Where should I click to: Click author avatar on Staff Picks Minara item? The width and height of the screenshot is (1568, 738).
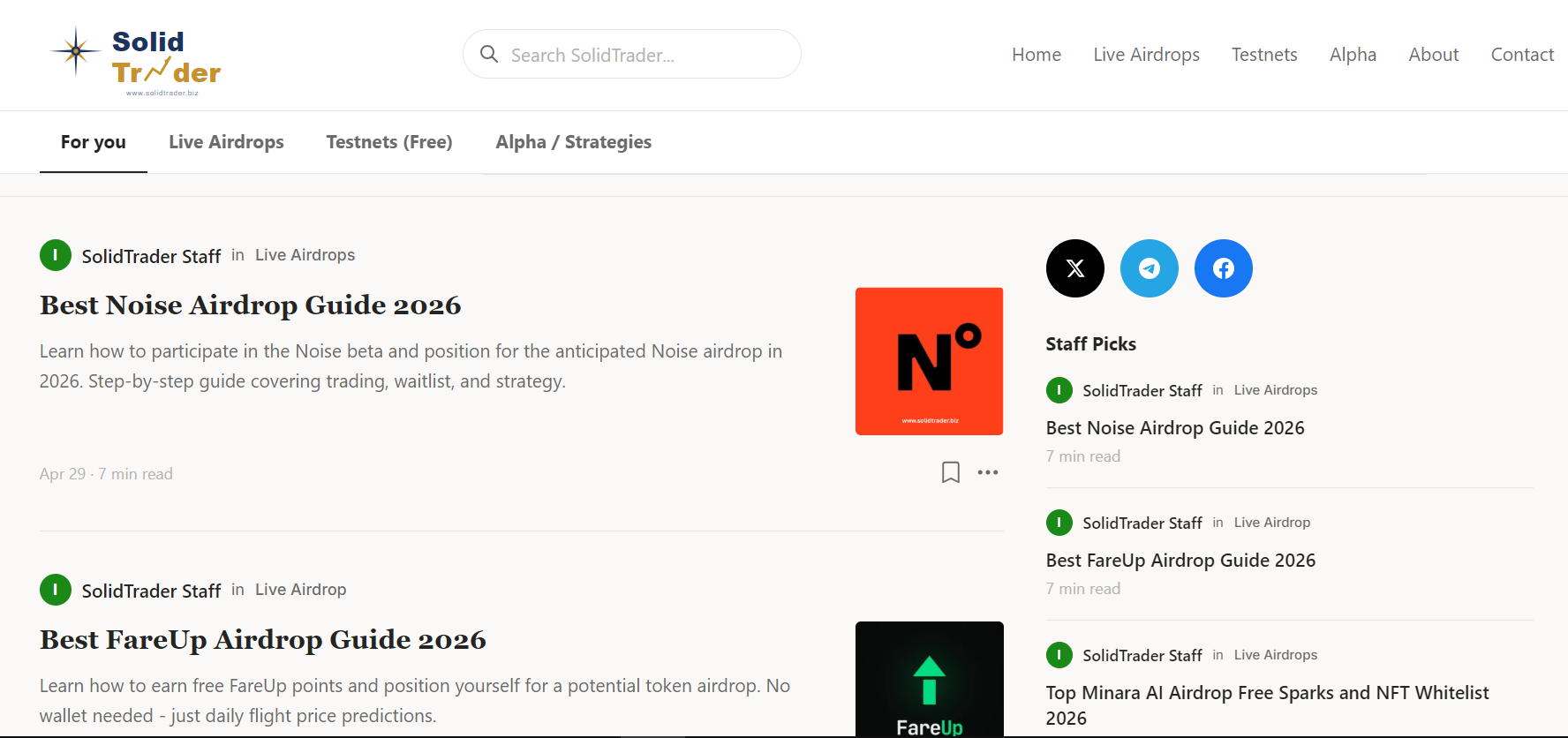point(1059,655)
